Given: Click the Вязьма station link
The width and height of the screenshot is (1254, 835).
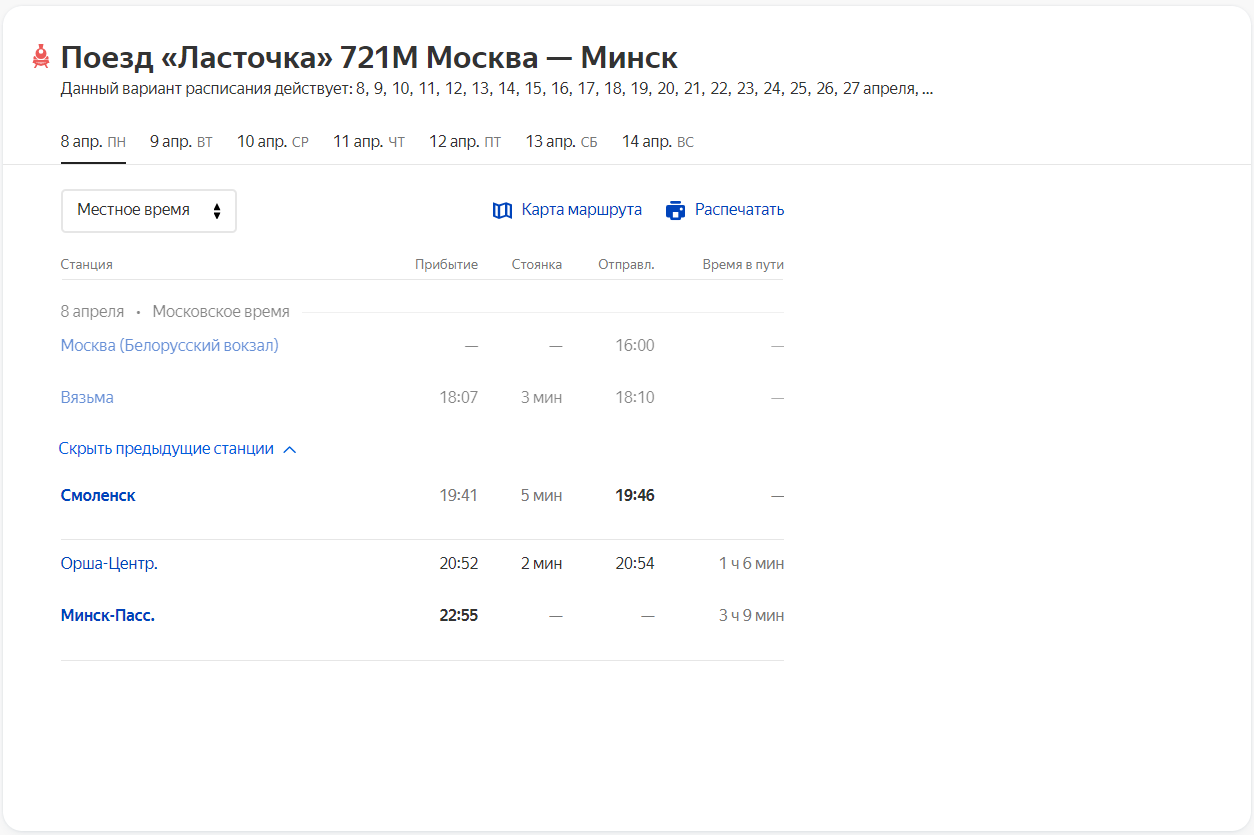Looking at the screenshot, I should 87,396.
